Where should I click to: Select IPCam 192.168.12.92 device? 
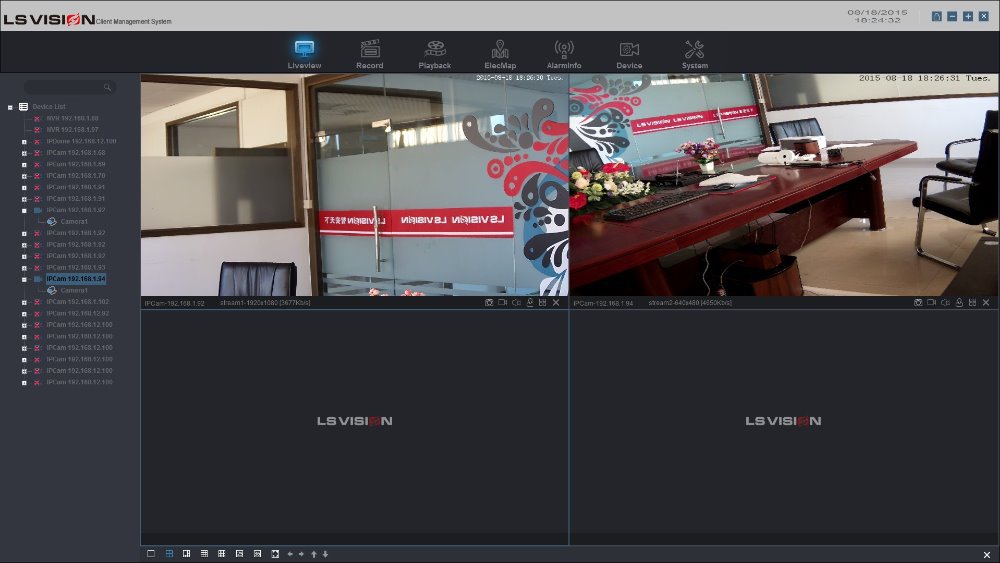click(x=77, y=314)
